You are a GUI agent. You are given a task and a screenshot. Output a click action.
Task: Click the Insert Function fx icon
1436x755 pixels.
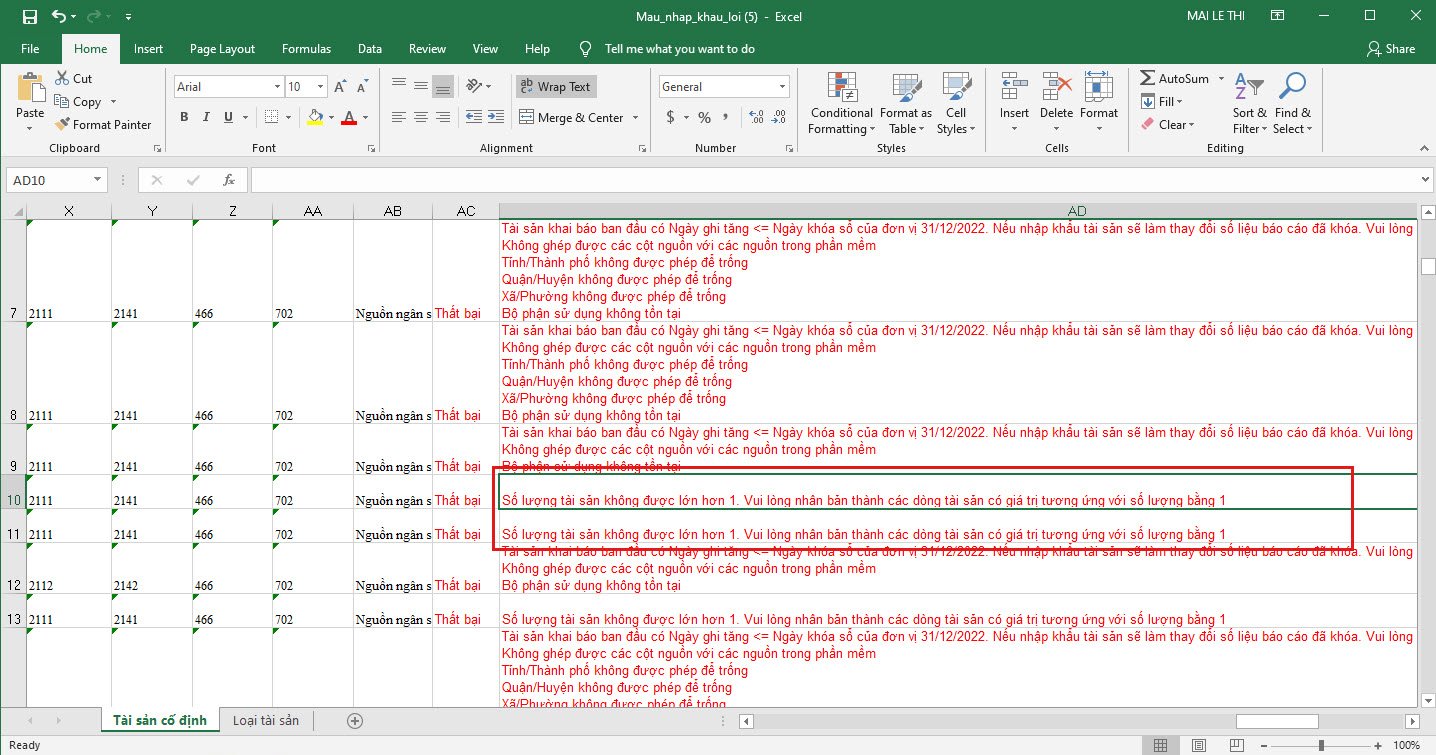click(x=229, y=180)
